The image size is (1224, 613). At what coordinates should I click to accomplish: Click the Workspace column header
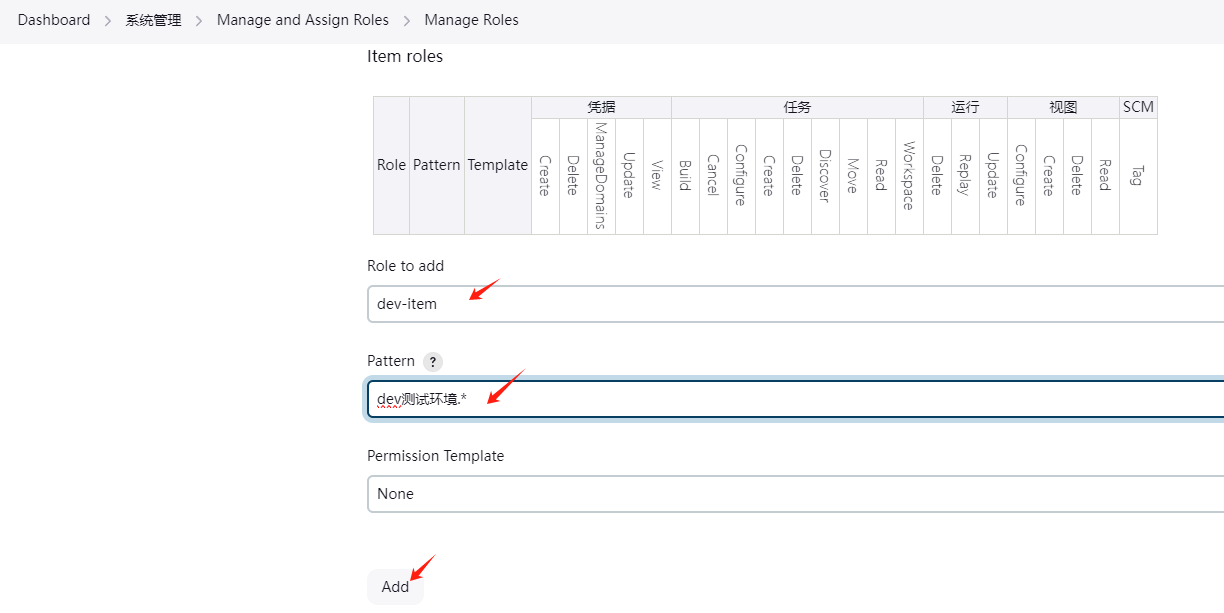click(x=909, y=176)
